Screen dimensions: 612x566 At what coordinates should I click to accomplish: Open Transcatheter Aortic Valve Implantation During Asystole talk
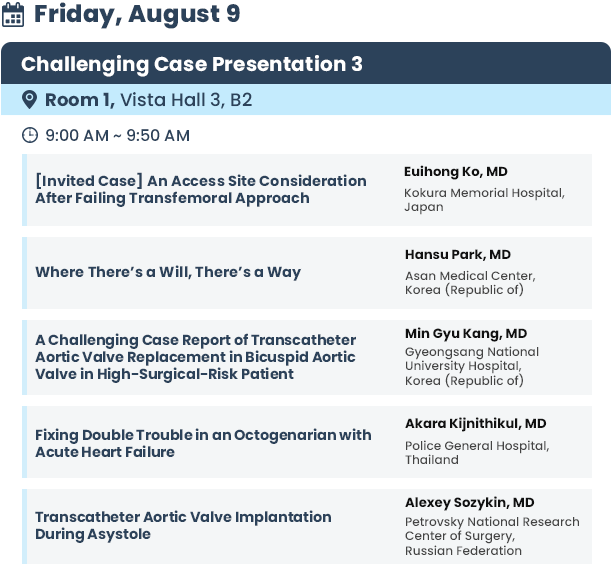coord(183,525)
